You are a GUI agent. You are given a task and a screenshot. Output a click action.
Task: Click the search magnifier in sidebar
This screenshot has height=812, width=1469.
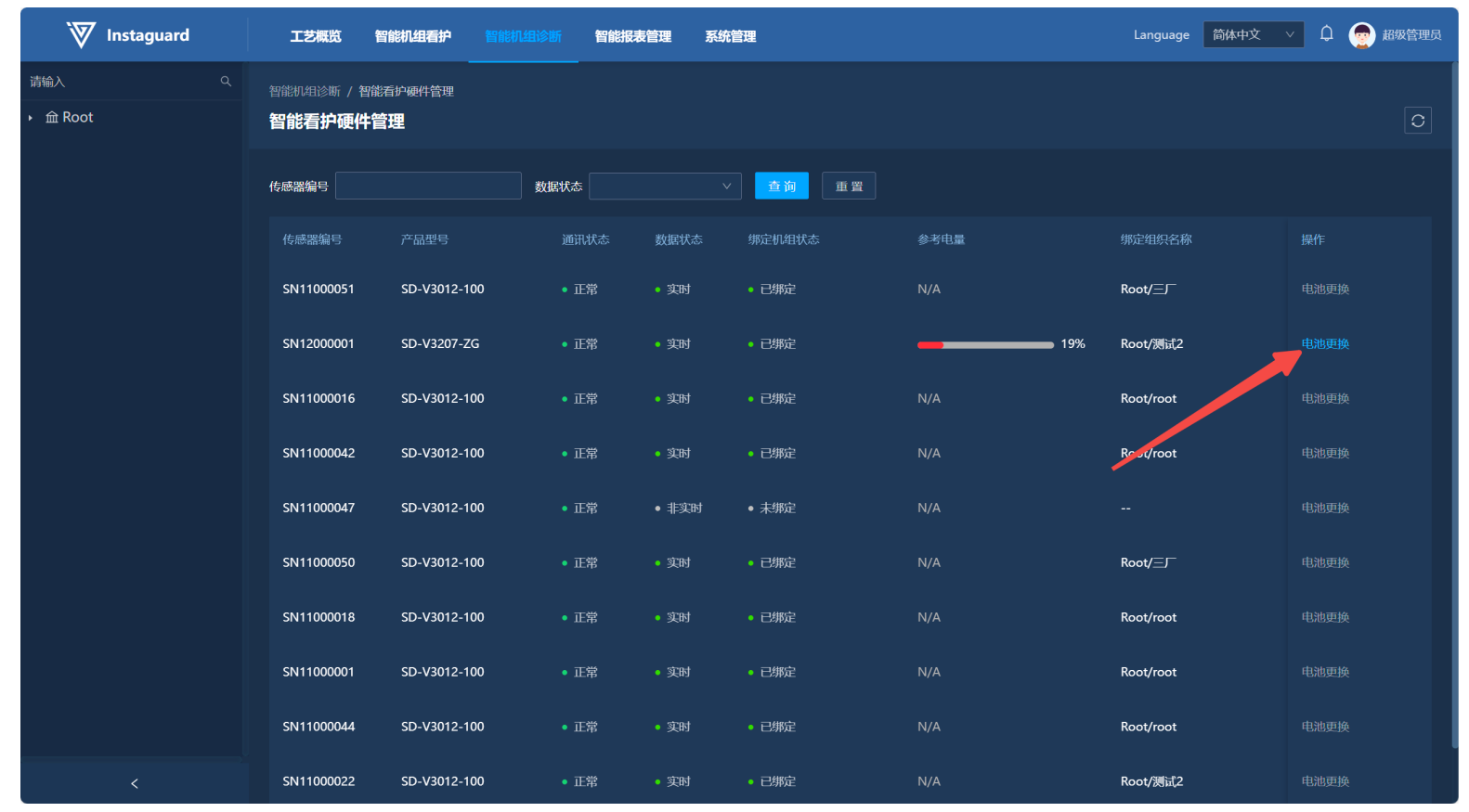pos(226,82)
